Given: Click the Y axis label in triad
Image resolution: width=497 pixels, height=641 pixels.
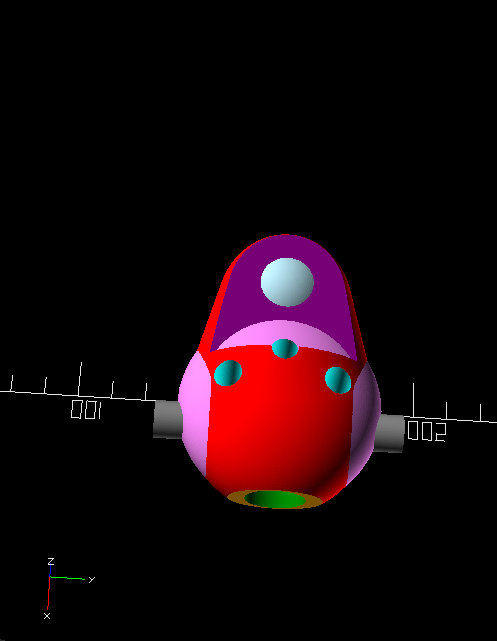Looking at the screenshot, I should click(92, 579).
